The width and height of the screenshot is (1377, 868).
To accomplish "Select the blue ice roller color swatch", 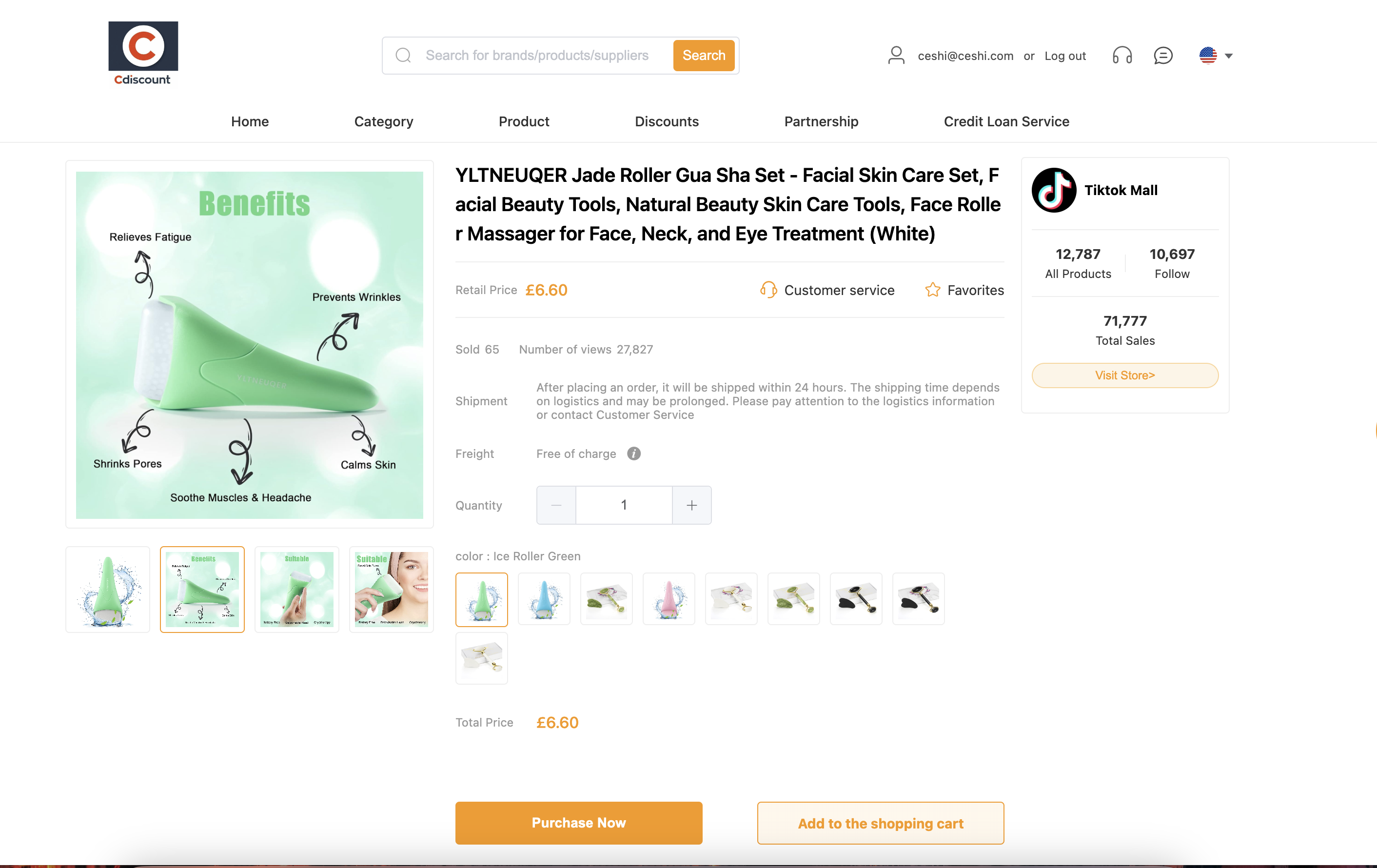I will [x=544, y=599].
